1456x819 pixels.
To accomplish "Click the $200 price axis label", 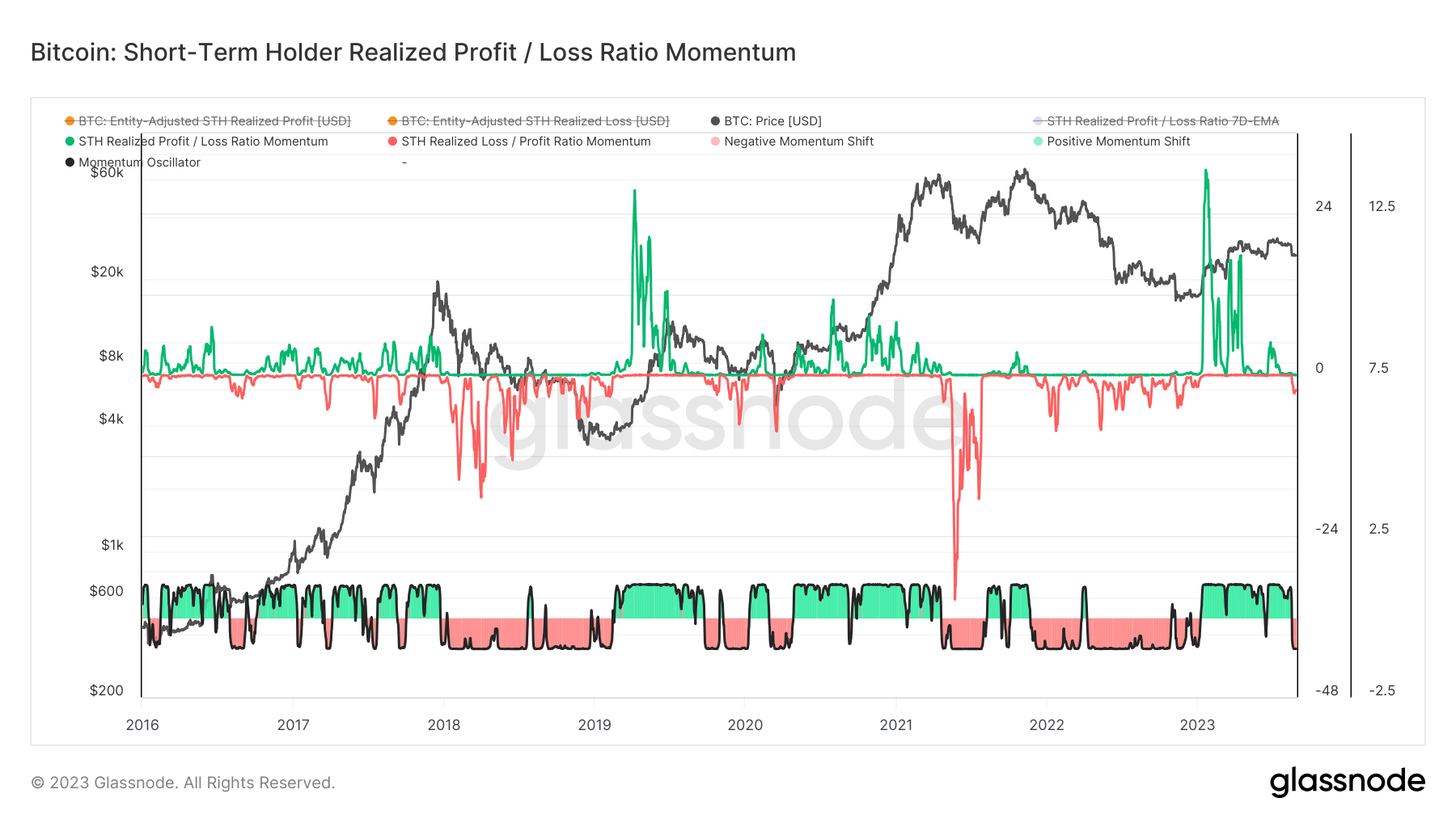I will click(106, 690).
